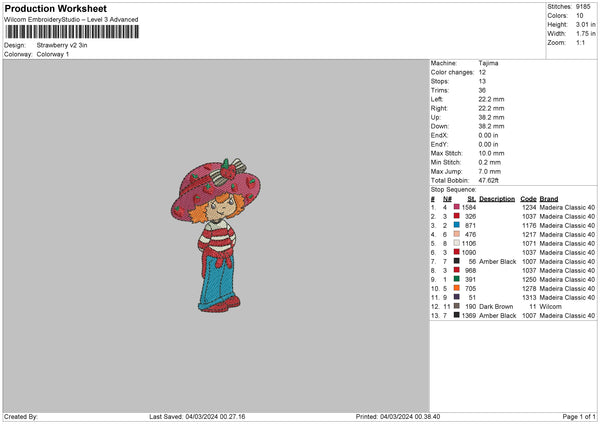Click the Code column header
Viewport: 600px width, 424px height.
click(x=528, y=197)
